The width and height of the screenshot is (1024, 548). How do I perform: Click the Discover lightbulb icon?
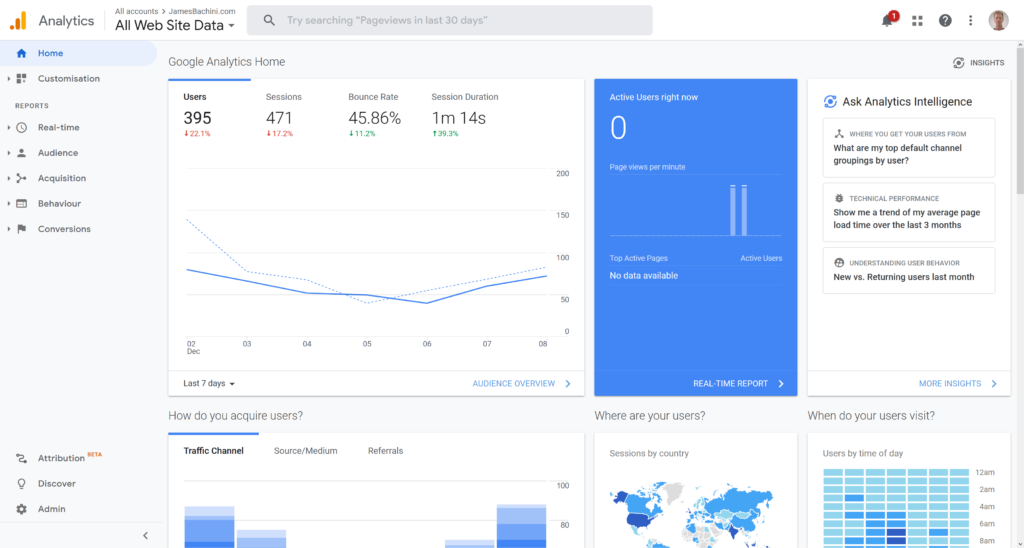pyautogui.click(x=22, y=484)
